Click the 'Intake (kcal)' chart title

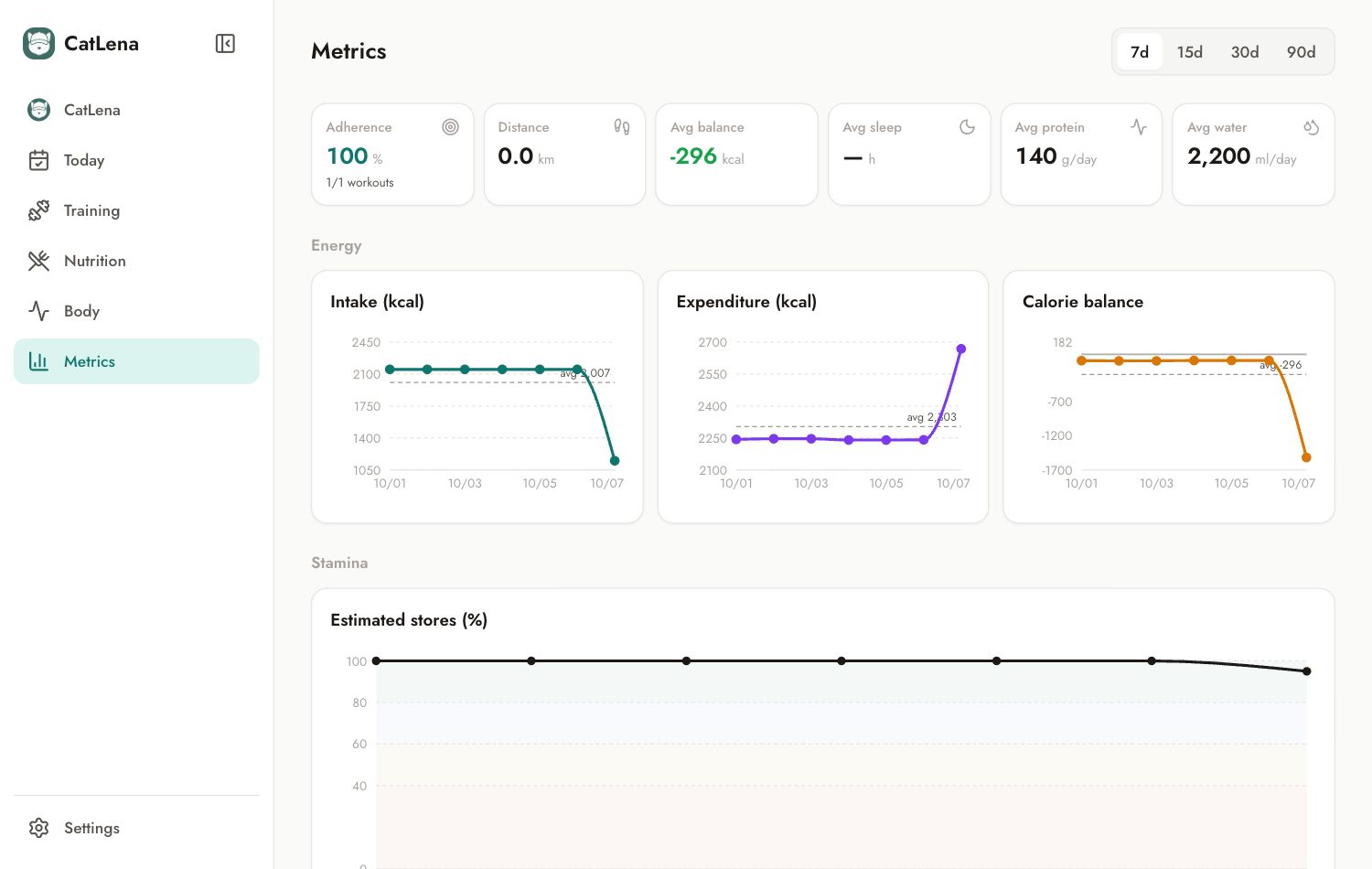pyautogui.click(x=377, y=302)
